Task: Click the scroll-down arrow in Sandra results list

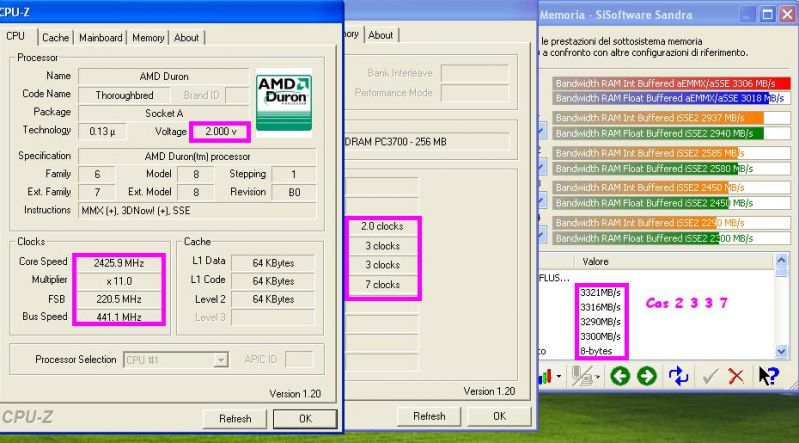Action: [x=781, y=351]
